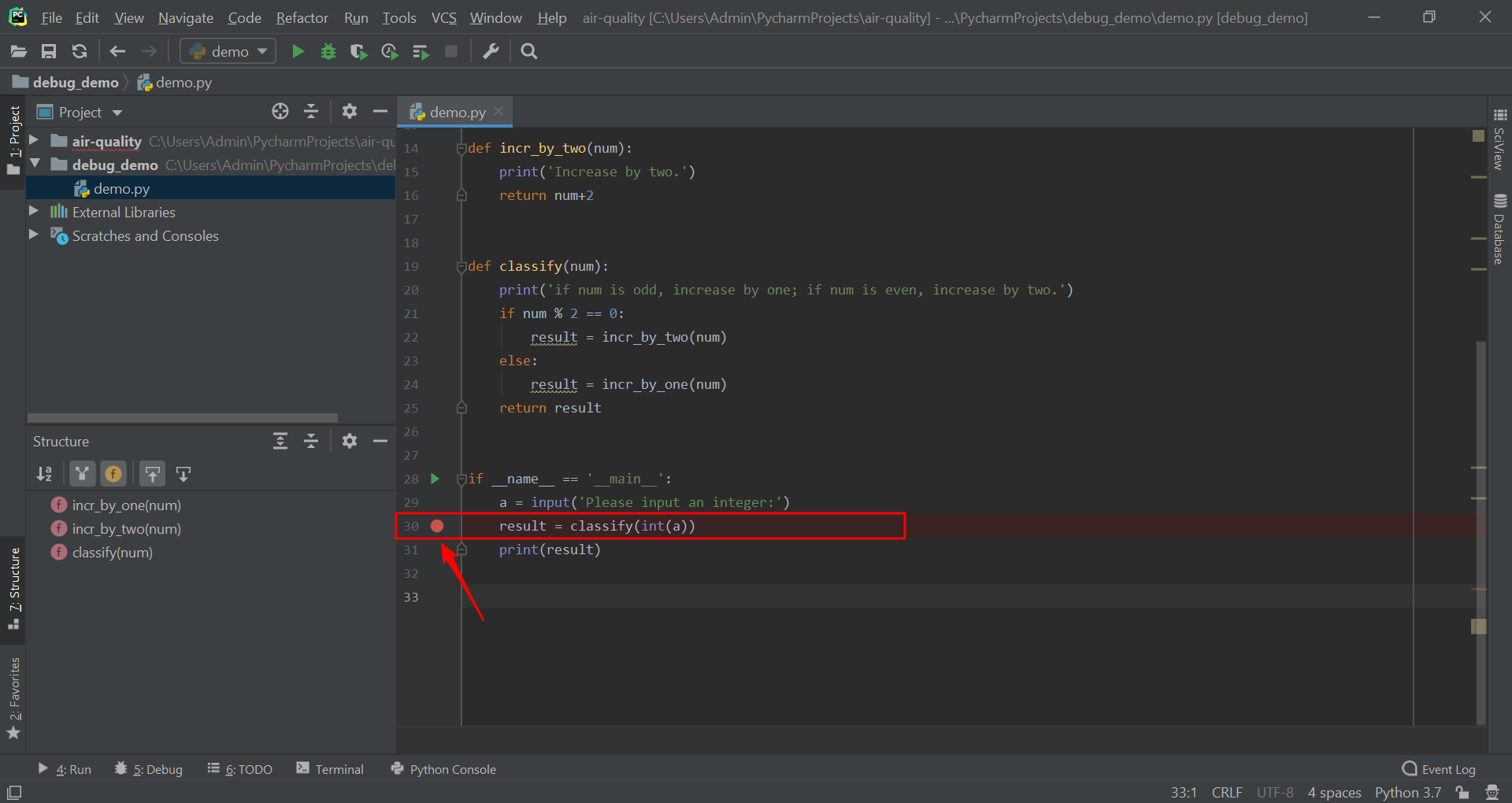Open the Event Log

[x=1447, y=769]
